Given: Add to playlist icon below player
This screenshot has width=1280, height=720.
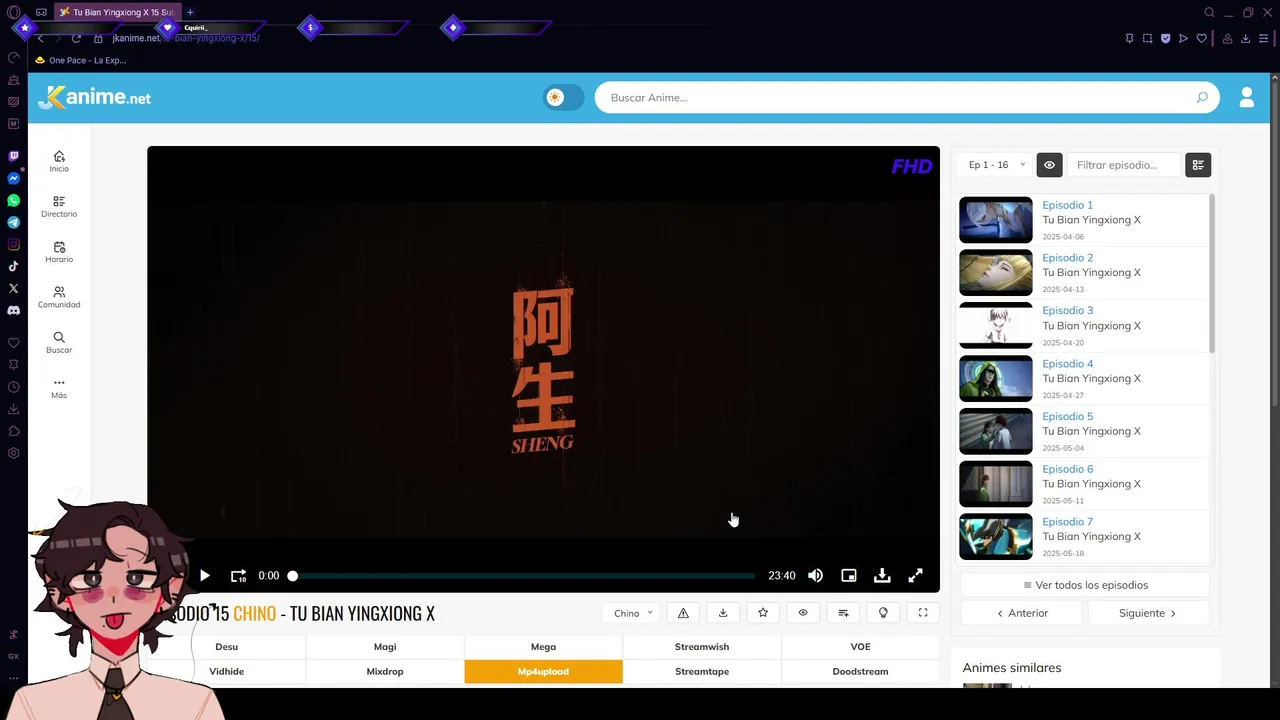Looking at the screenshot, I should [x=843, y=613].
